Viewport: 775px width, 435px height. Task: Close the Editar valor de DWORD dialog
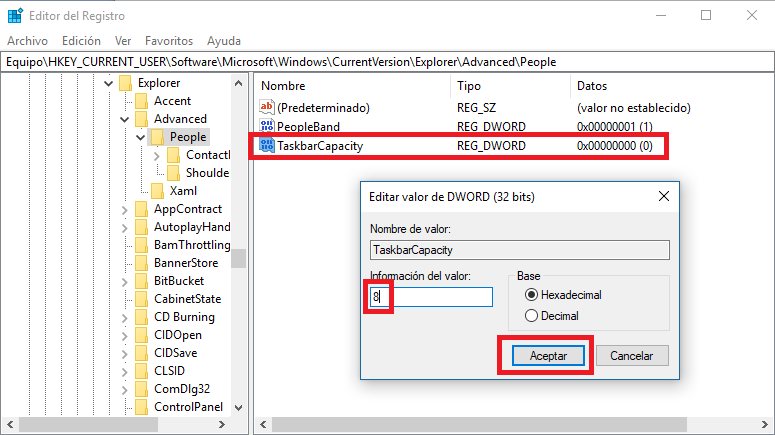(x=664, y=196)
